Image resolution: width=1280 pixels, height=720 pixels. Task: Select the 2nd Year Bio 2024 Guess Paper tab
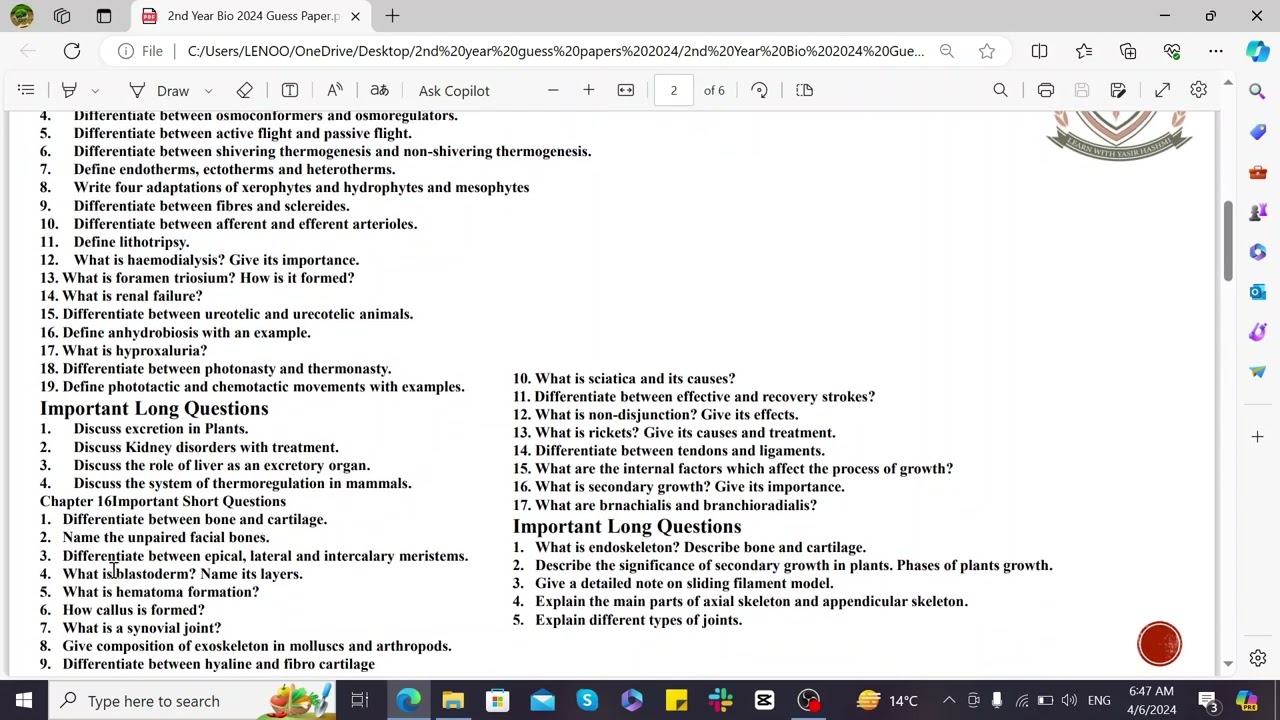tap(250, 16)
